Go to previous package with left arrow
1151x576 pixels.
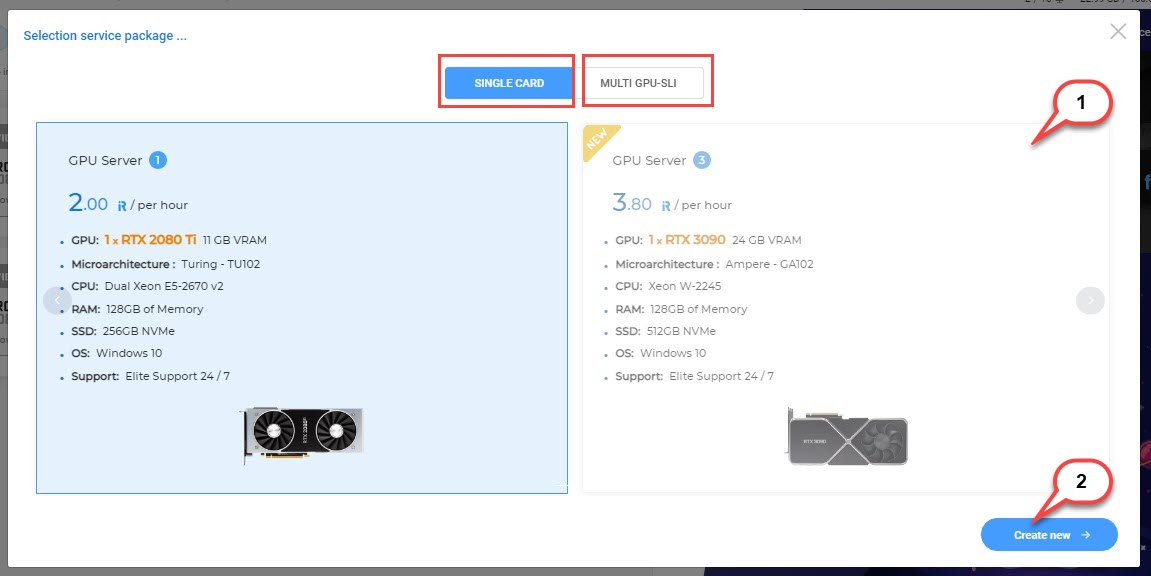pos(57,300)
